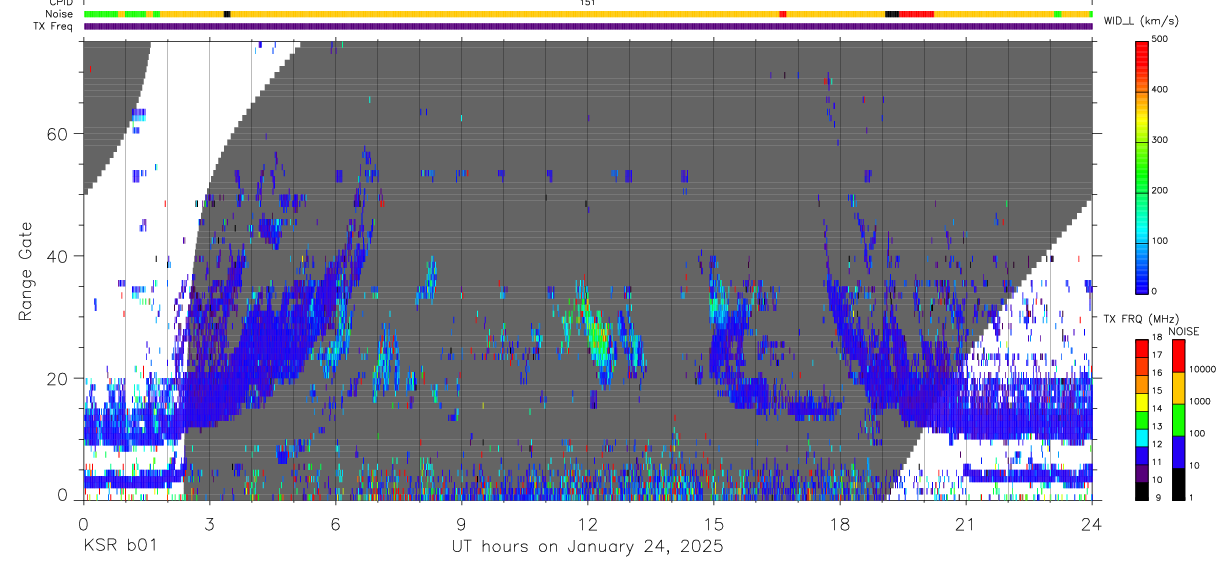
Task: Click x-axis tick label '18' under the plot
Action: point(839,525)
